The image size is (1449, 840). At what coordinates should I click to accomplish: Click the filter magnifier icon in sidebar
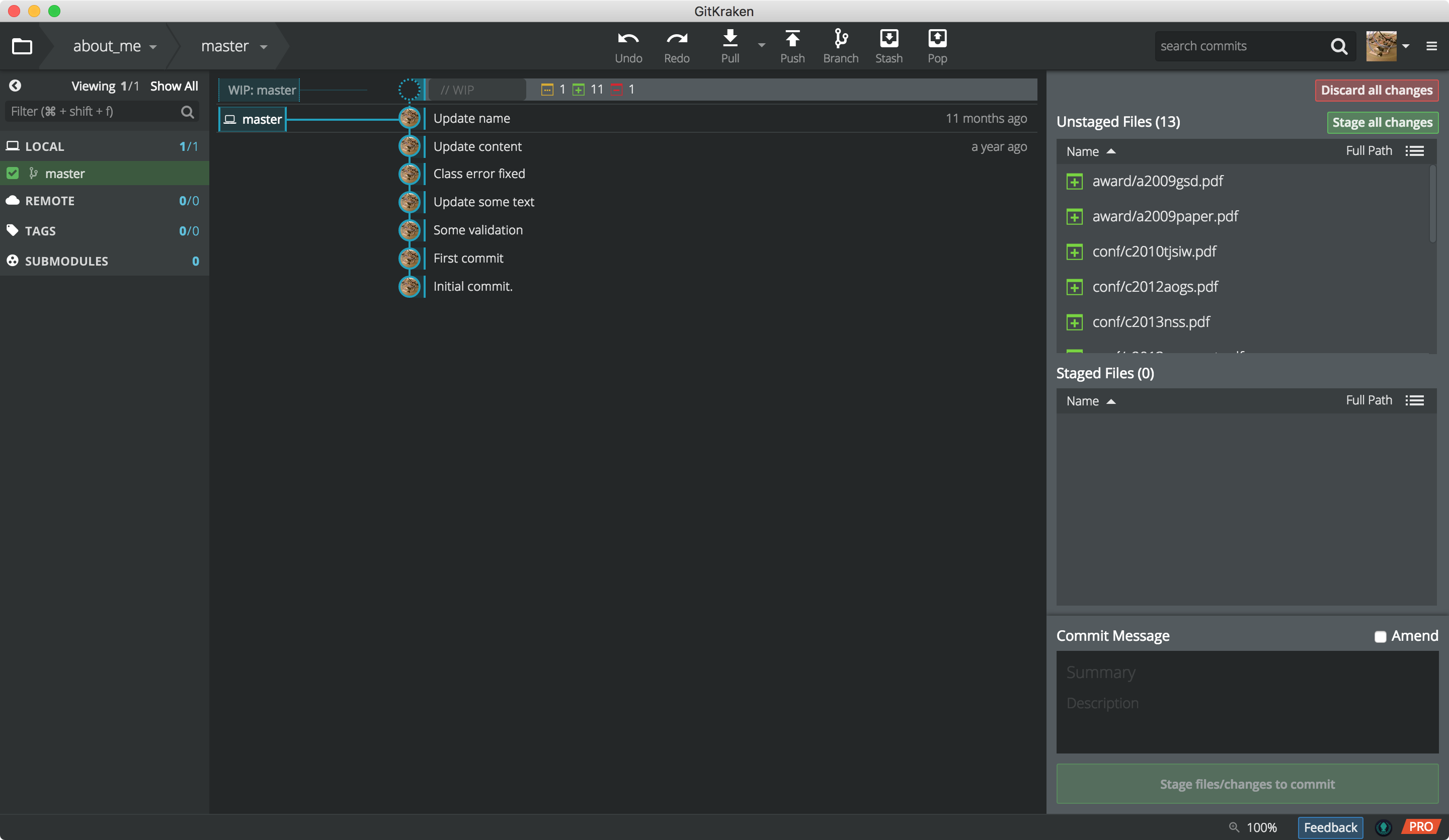click(188, 112)
